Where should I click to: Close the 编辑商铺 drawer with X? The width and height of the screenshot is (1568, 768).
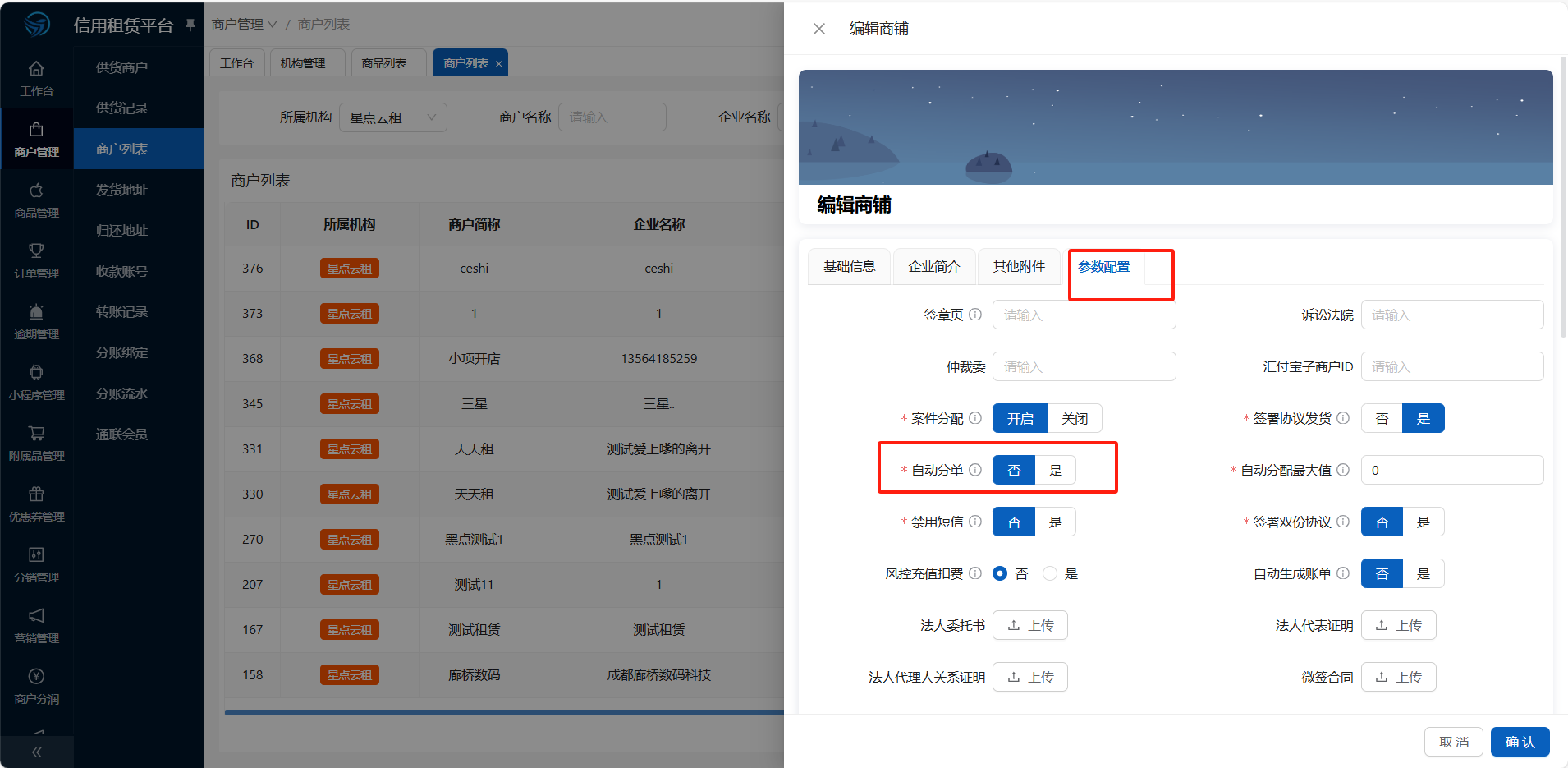(818, 29)
